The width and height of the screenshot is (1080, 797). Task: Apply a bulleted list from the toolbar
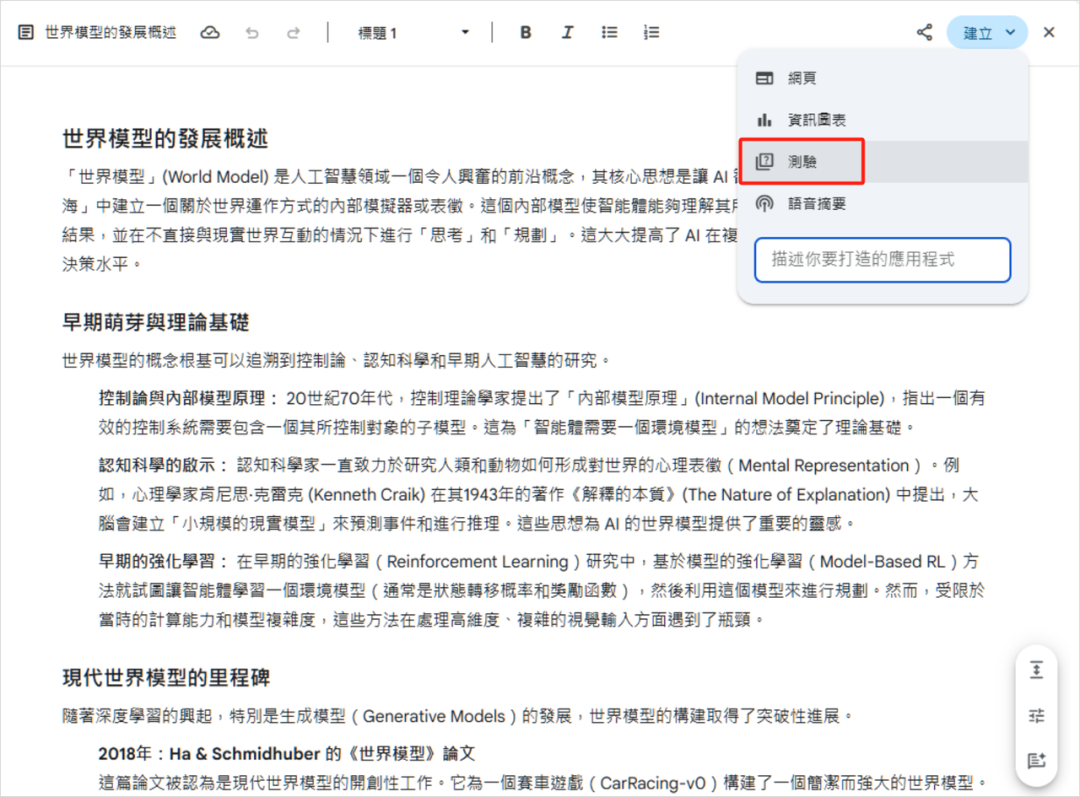[609, 31]
